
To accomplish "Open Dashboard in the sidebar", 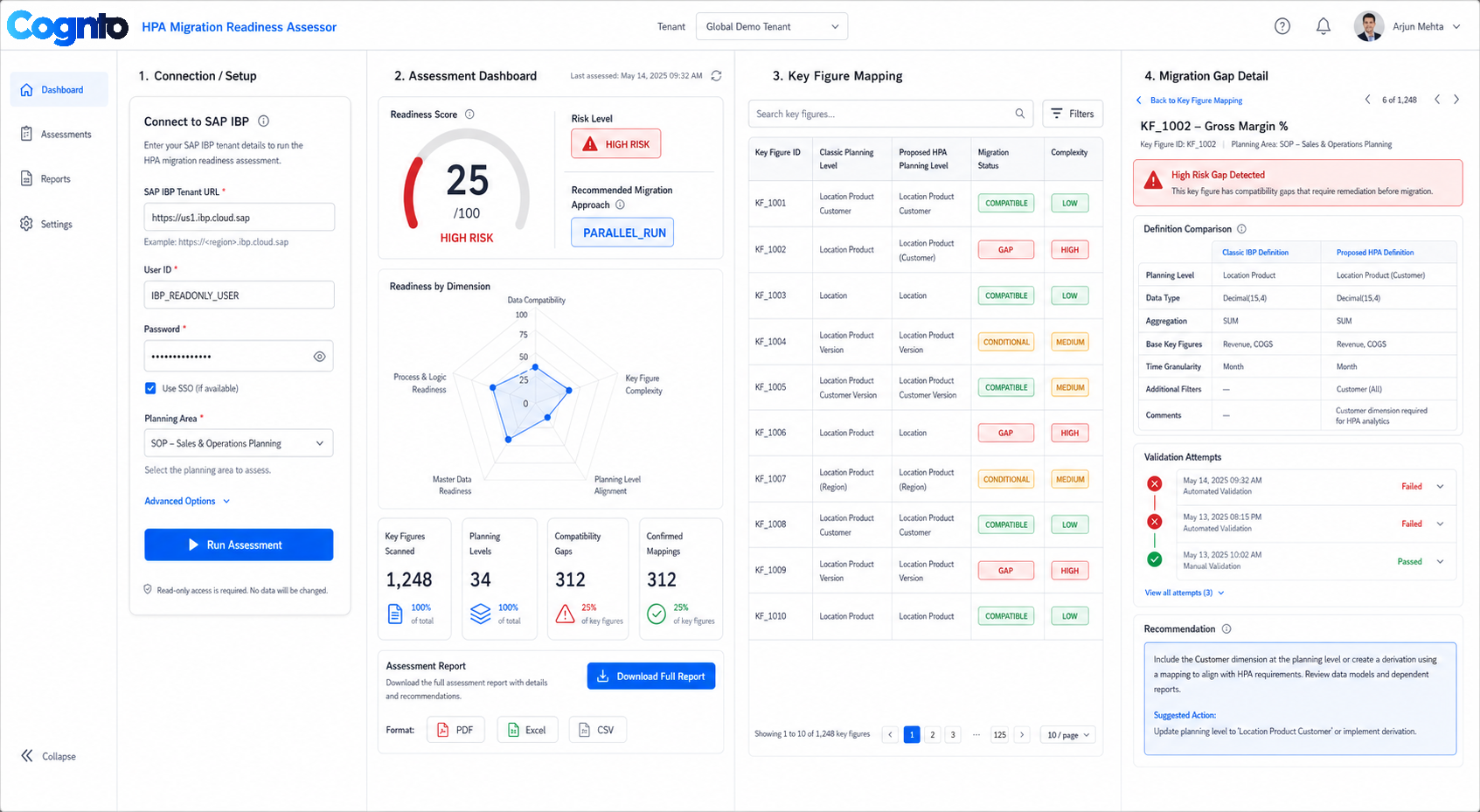I will [59, 90].
